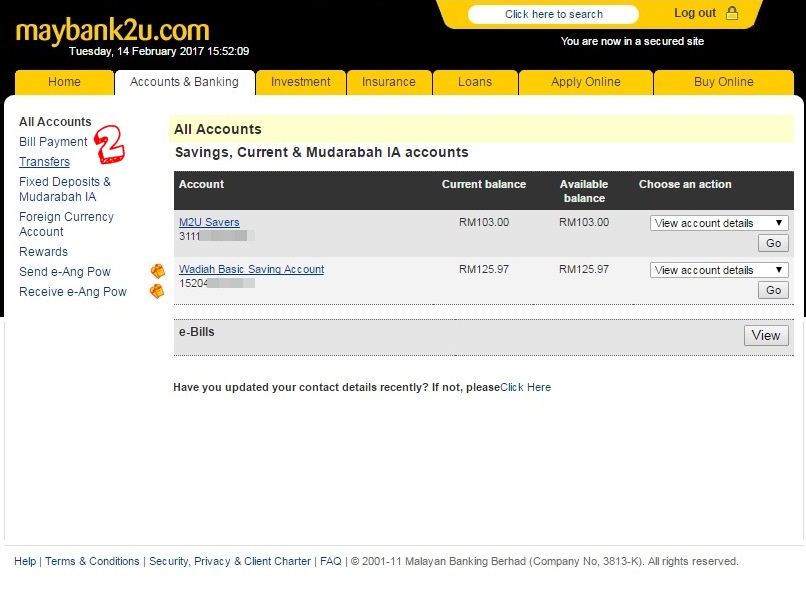This screenshot has height=613, width=806.
Task: Select Send e-Ang Pow link
Action: coord(65,272)
